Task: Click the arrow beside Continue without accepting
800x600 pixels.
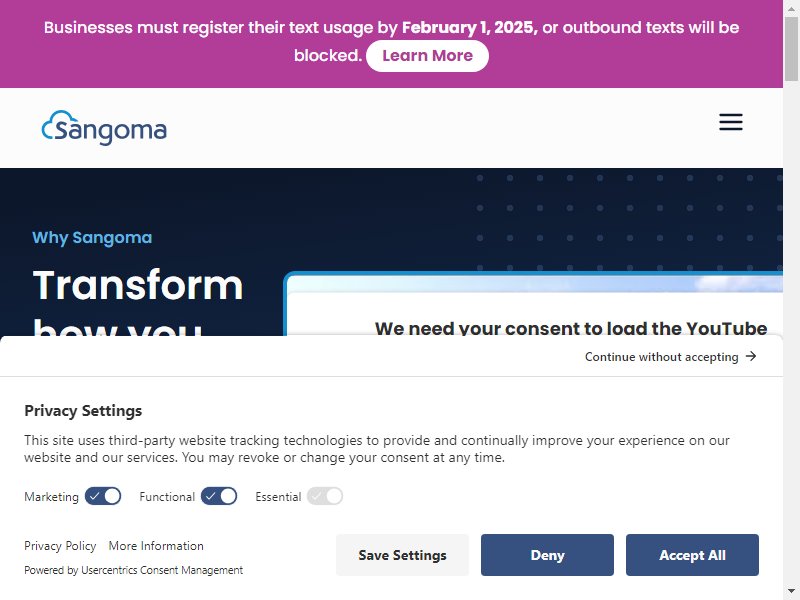Action: click(x=751, y=356)
